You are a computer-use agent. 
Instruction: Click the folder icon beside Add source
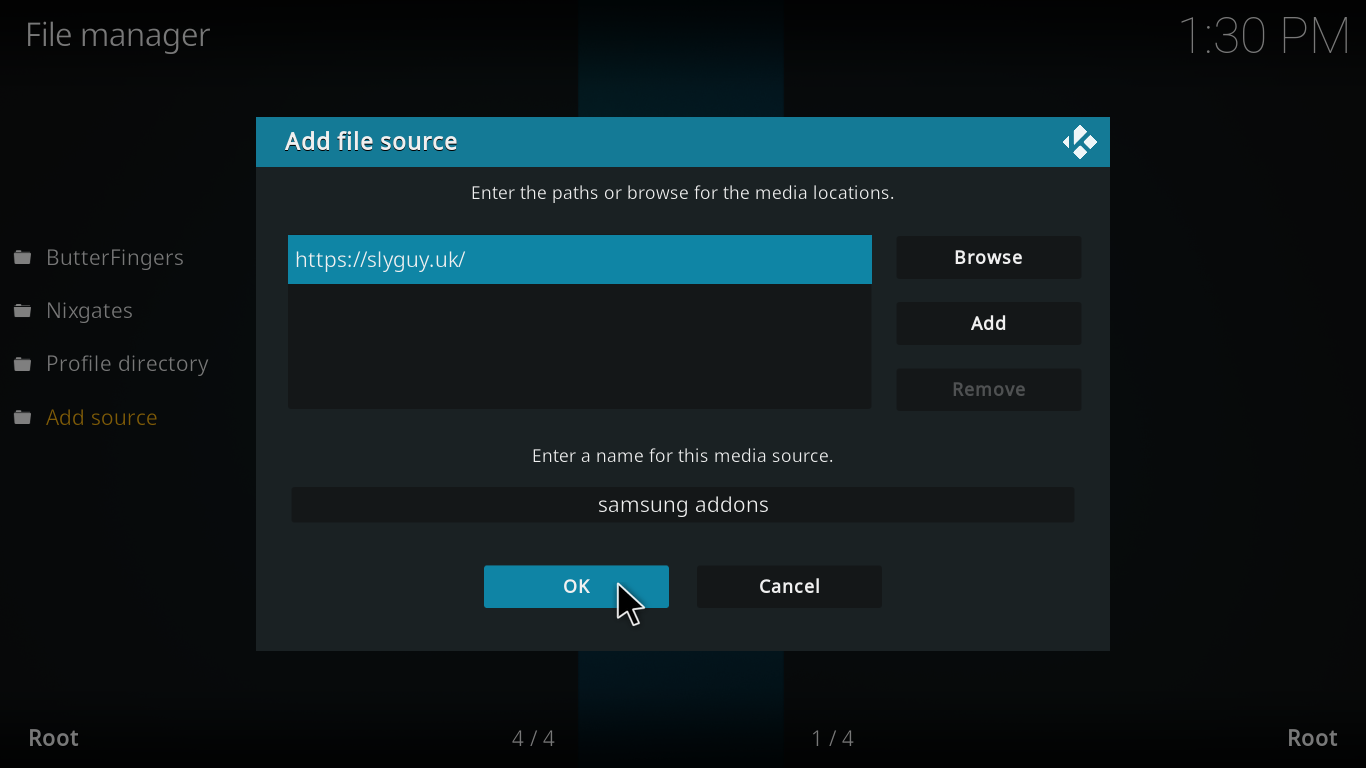(22, 418)
